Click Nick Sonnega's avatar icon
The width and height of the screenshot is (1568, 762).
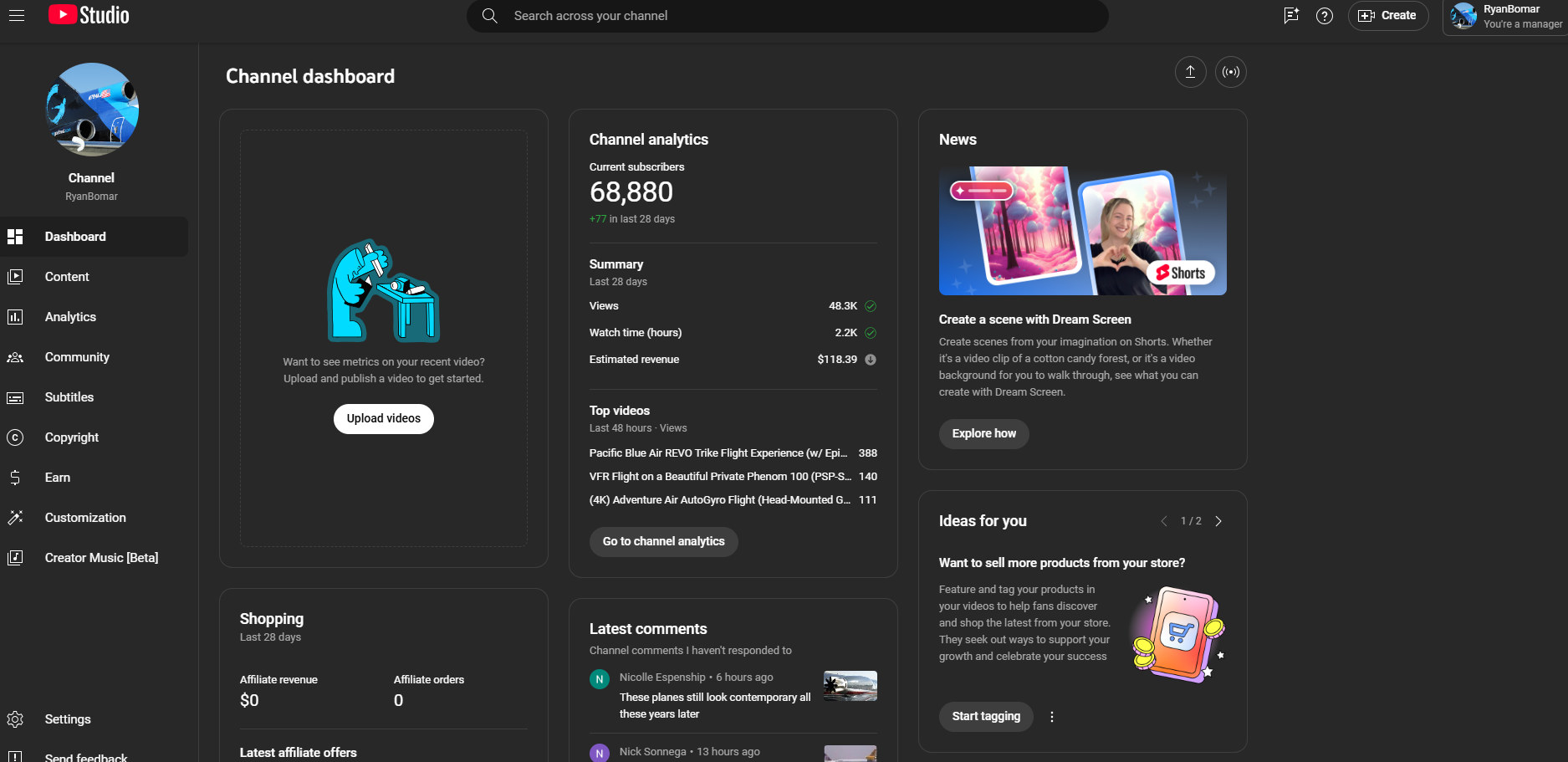[x=600, y=753]
